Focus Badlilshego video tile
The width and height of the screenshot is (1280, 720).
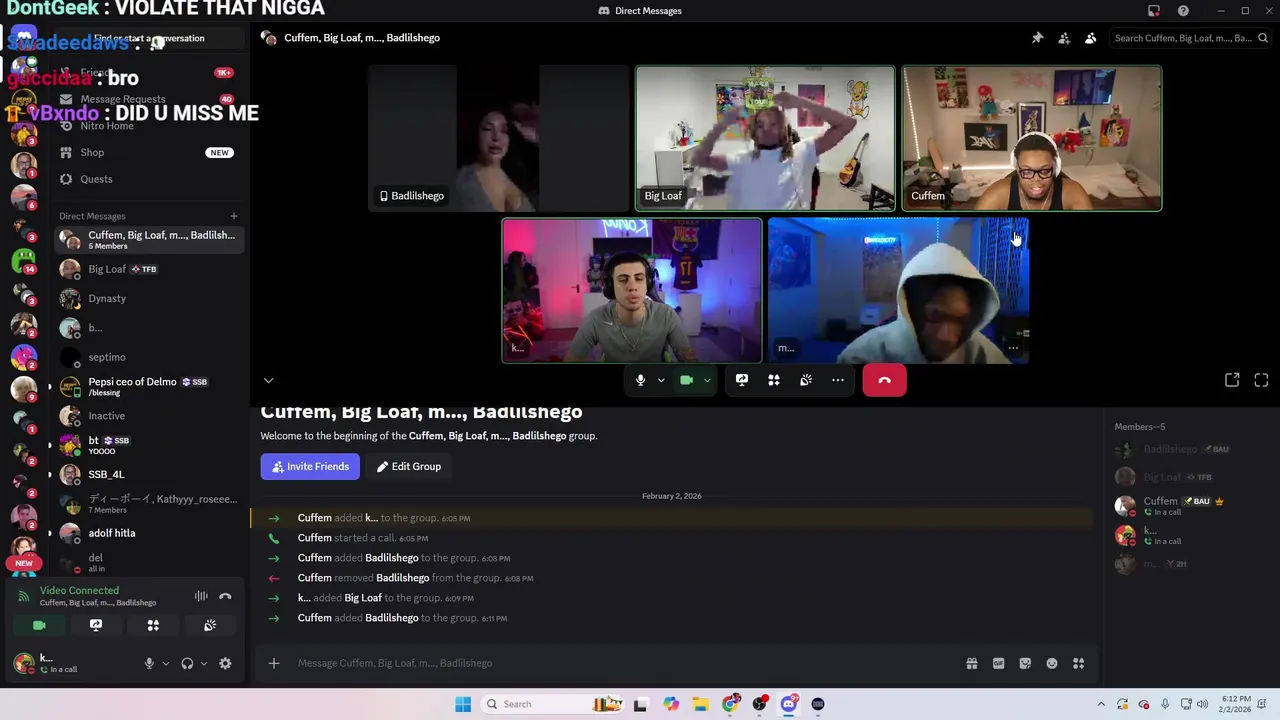[x=499, y=138]
